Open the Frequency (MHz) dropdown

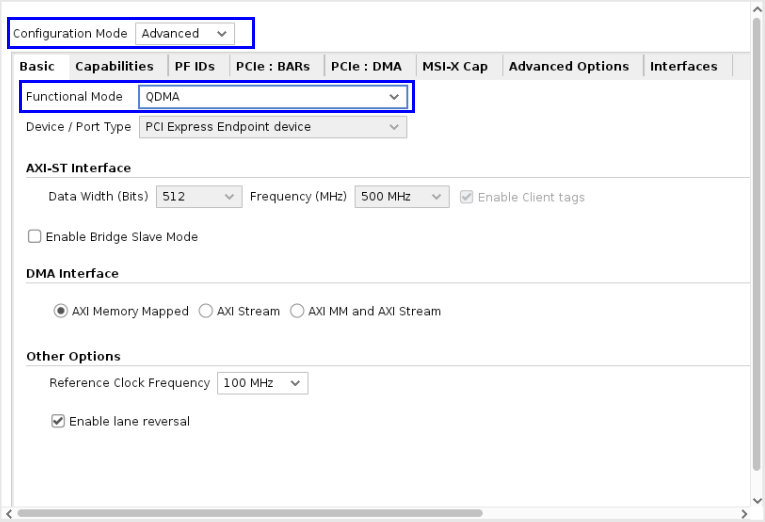click(x=401, y=197)
